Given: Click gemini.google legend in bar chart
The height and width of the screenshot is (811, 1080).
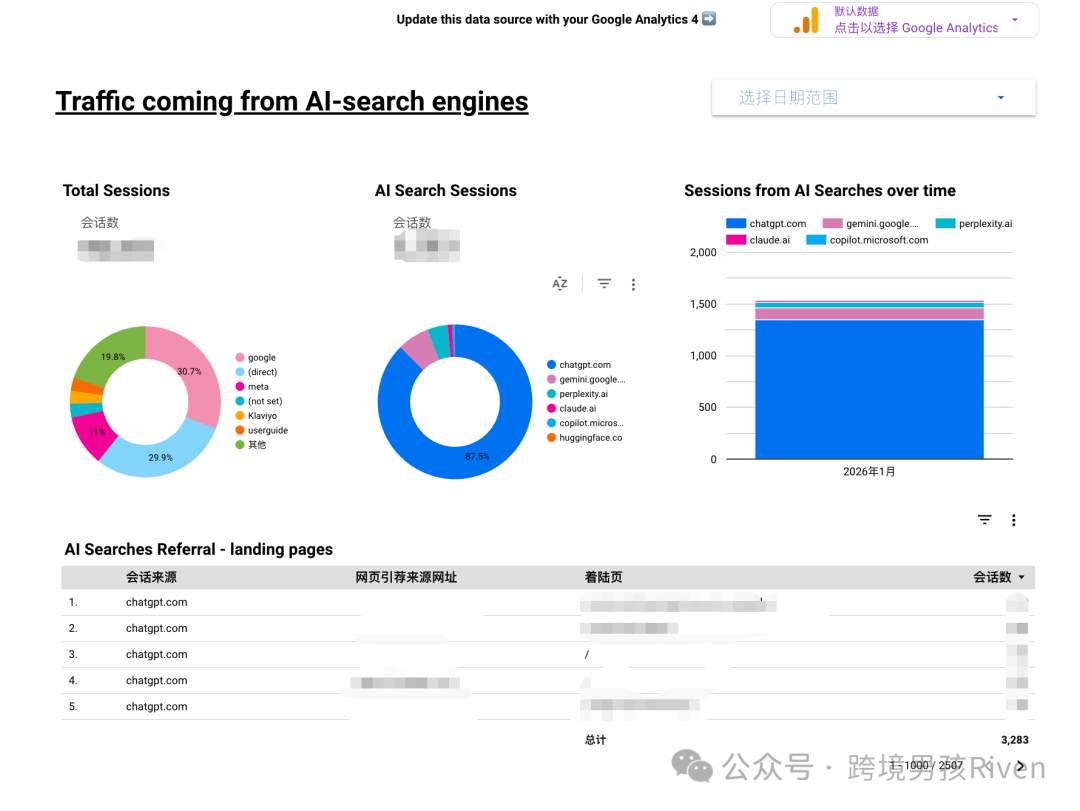Looking at the screenshot, I should pyautogui.click(x=871, y=223).
